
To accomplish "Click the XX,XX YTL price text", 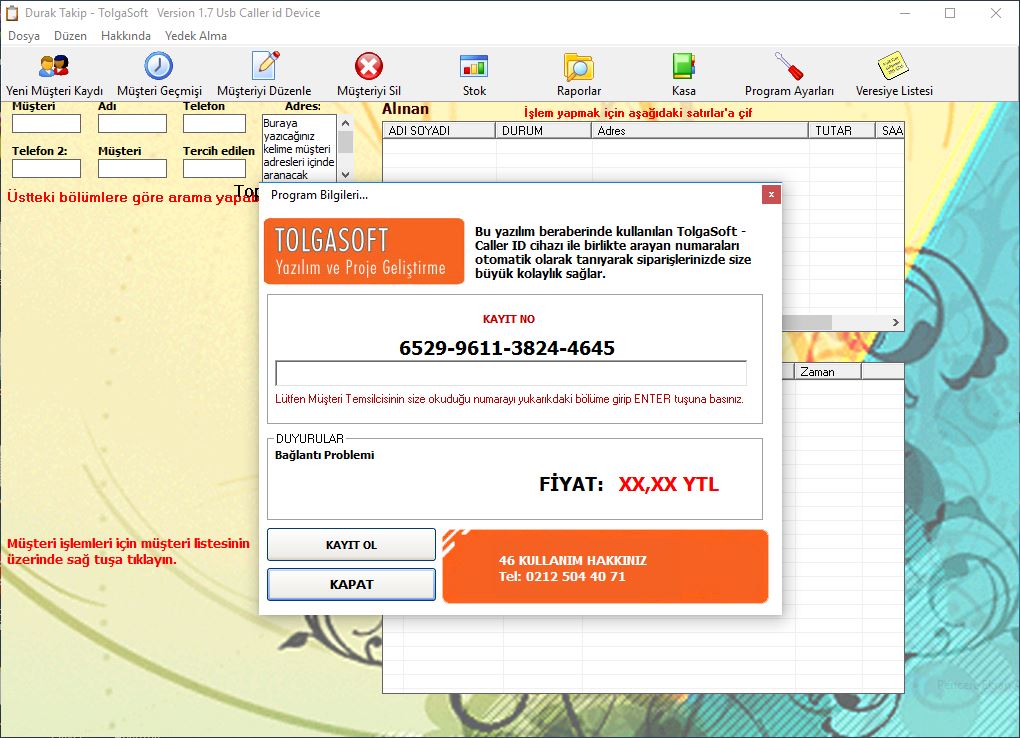I will (x=669, y=484).
